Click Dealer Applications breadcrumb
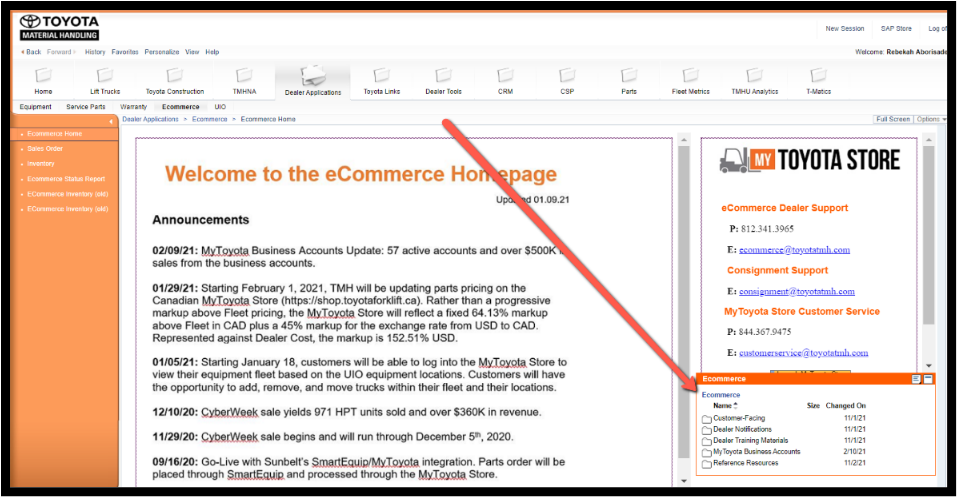The image size is (957, 497). click(150, 119)
